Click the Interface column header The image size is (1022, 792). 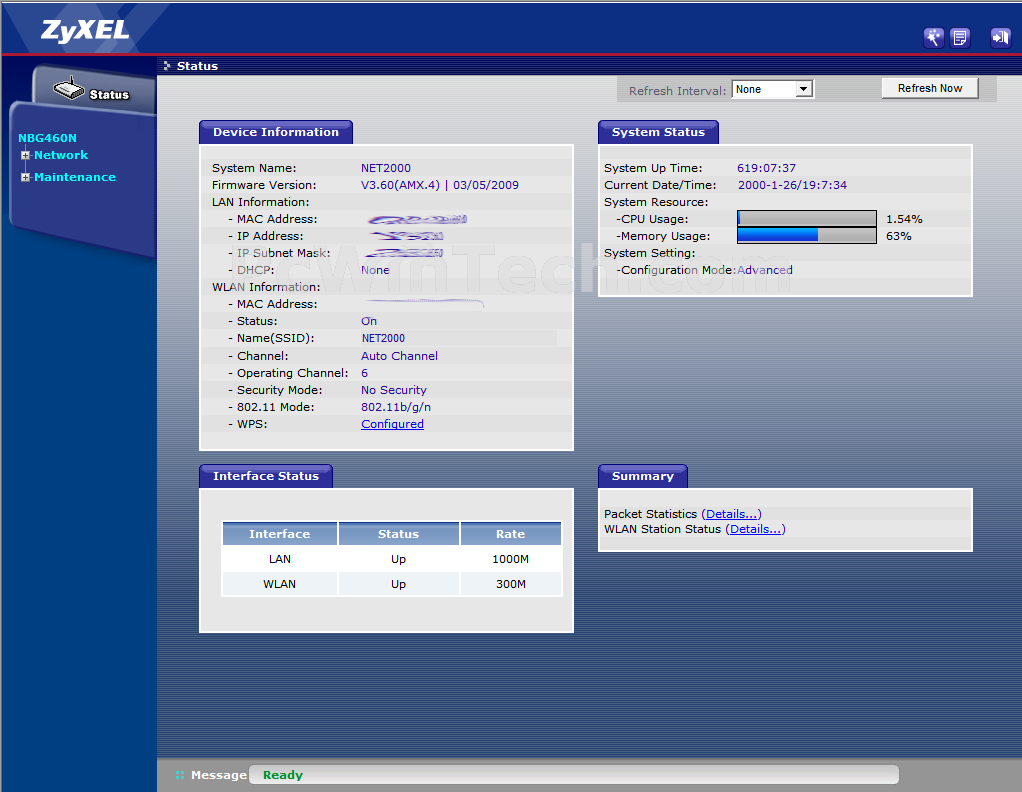tap(280, 534)
